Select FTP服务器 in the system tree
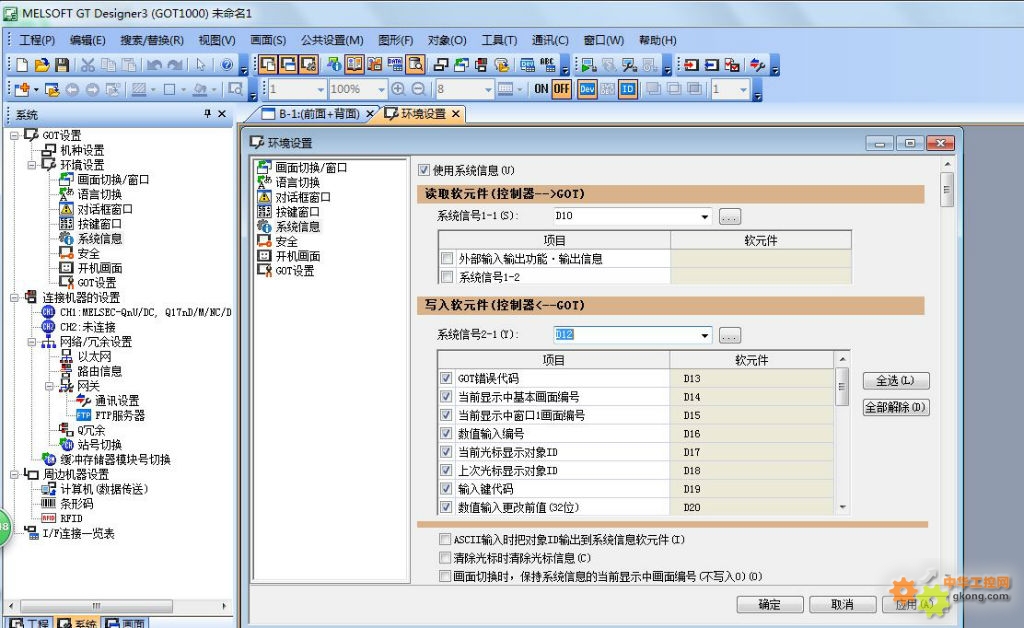 coord(120,415)
